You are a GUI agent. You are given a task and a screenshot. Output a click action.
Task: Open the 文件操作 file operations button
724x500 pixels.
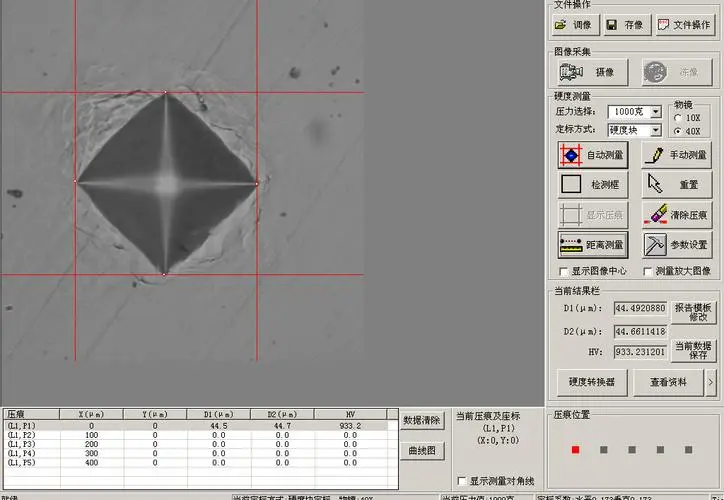pos(685,25)
